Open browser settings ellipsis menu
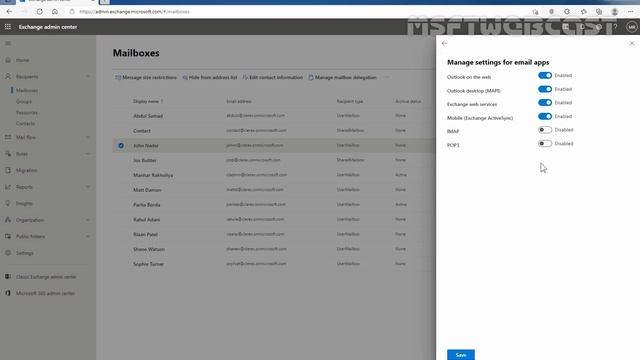Image resolution: width=640 pixels, height=360 pixels. click(x=631, y=12)
